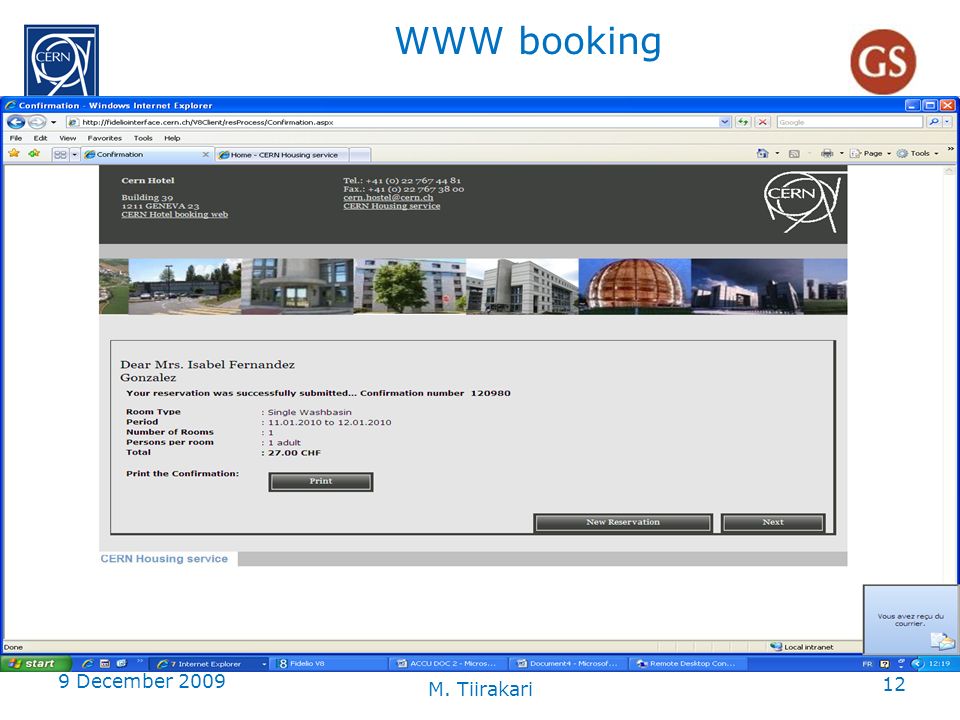The image size is (960, 720).
Task: Switch to Document4 Microsoft taskbar button
Action: point(569,664)
